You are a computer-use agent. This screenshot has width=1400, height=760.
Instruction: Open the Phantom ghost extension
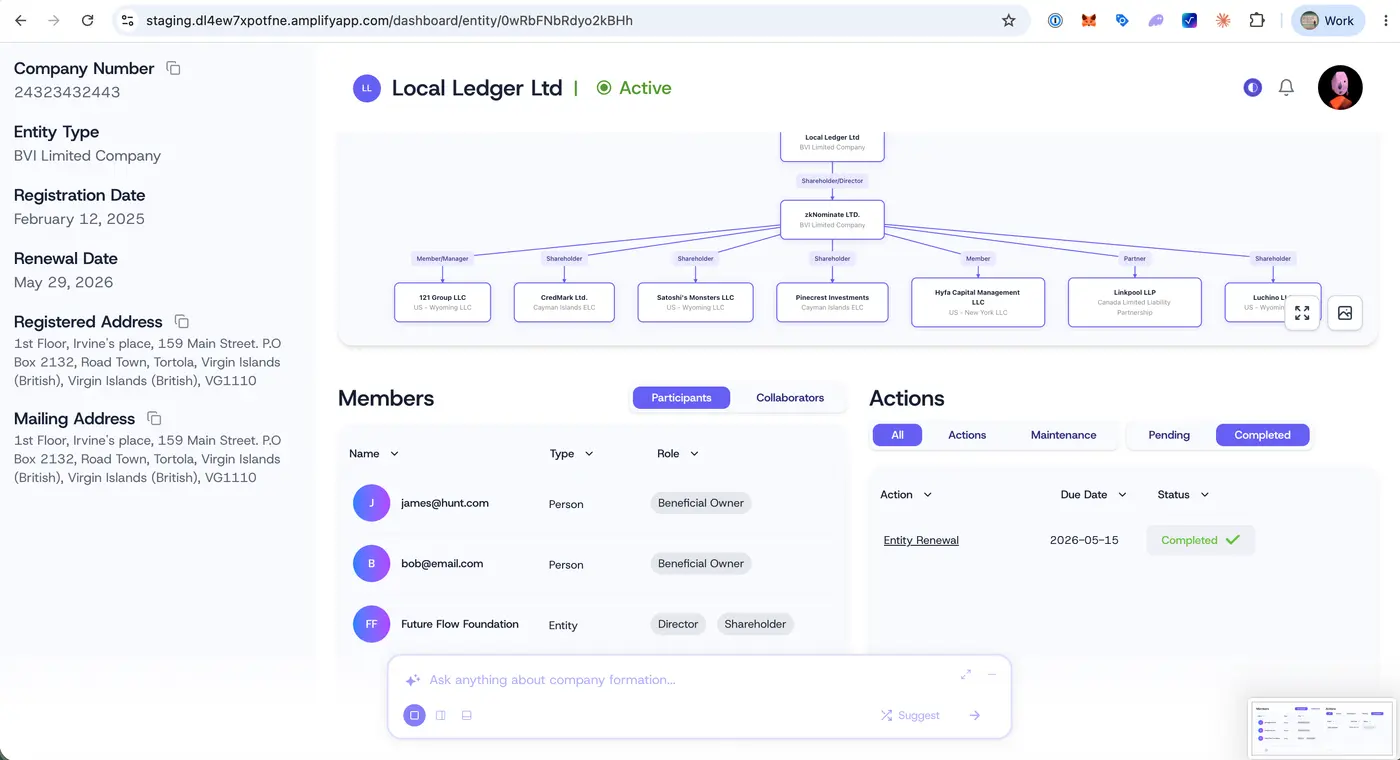[1156, 20]
